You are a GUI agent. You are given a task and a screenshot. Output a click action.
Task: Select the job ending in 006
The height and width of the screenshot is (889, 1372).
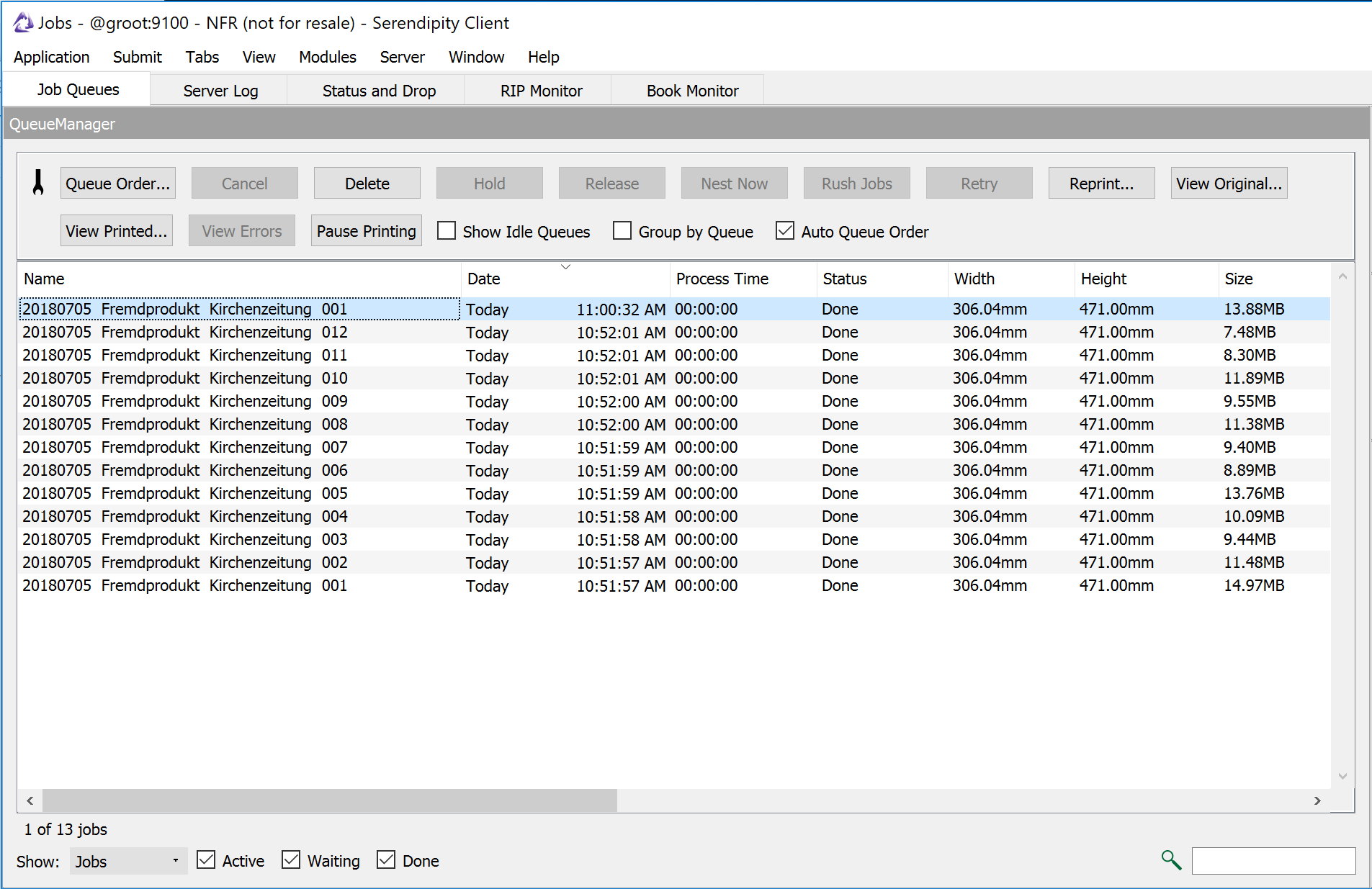pyautogui.click(x=674, y=470)
